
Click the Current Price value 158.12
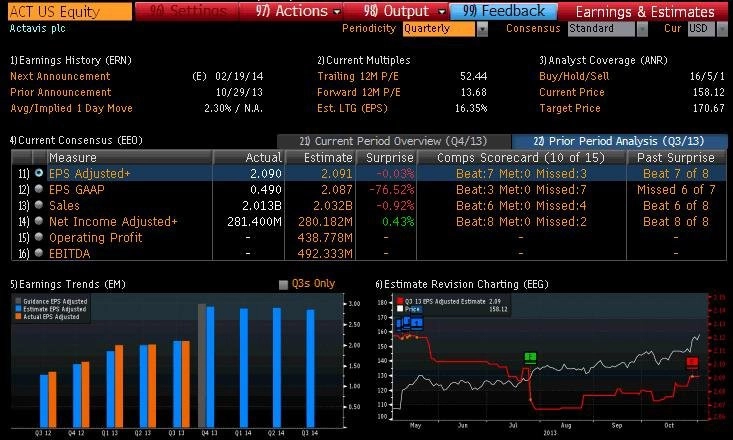709,92
